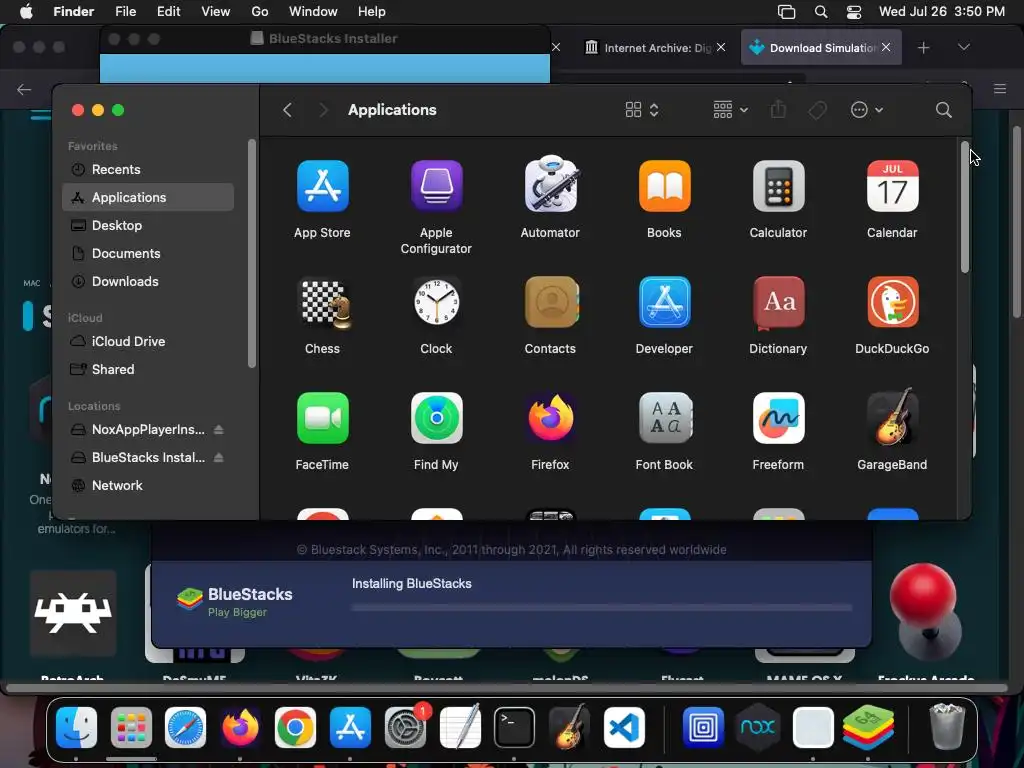This screenshot has height=768, width=1024.
Task: Open the DuckDuckGo browser icon
Action: click(892, 302)
